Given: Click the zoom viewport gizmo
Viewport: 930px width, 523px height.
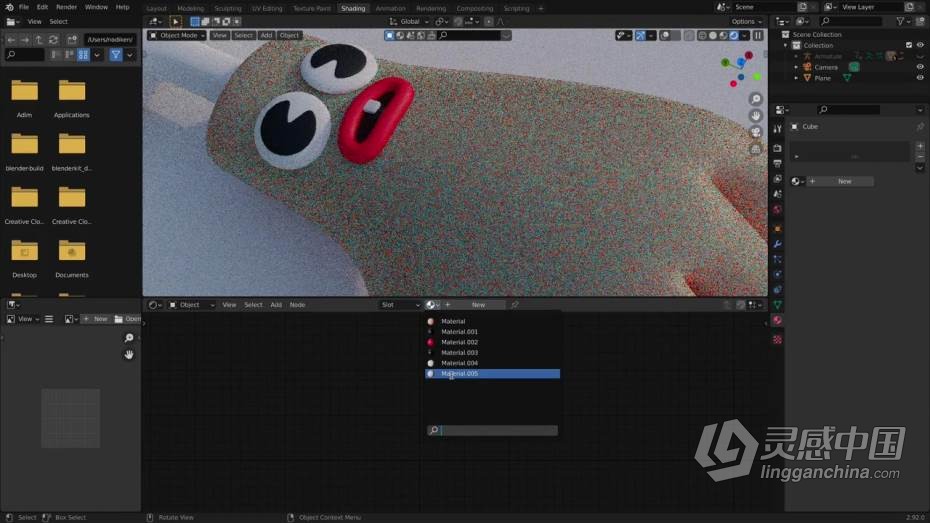Looking at the screenshot, I should pos(756,99).
